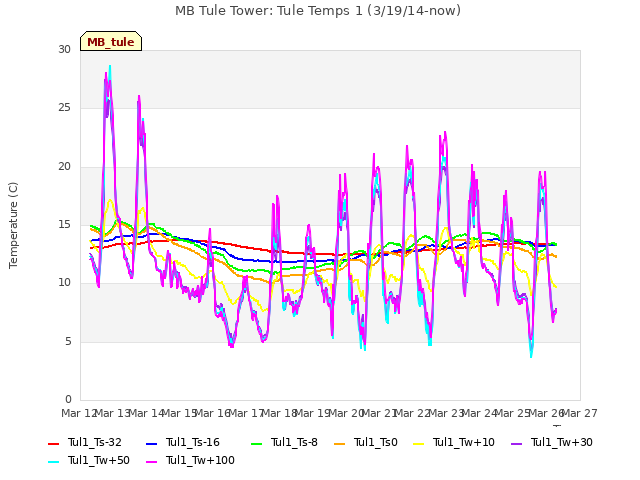This screenshot has height=480, width=640.
Task: Click the MB_tule label badge
Action: 111,41
